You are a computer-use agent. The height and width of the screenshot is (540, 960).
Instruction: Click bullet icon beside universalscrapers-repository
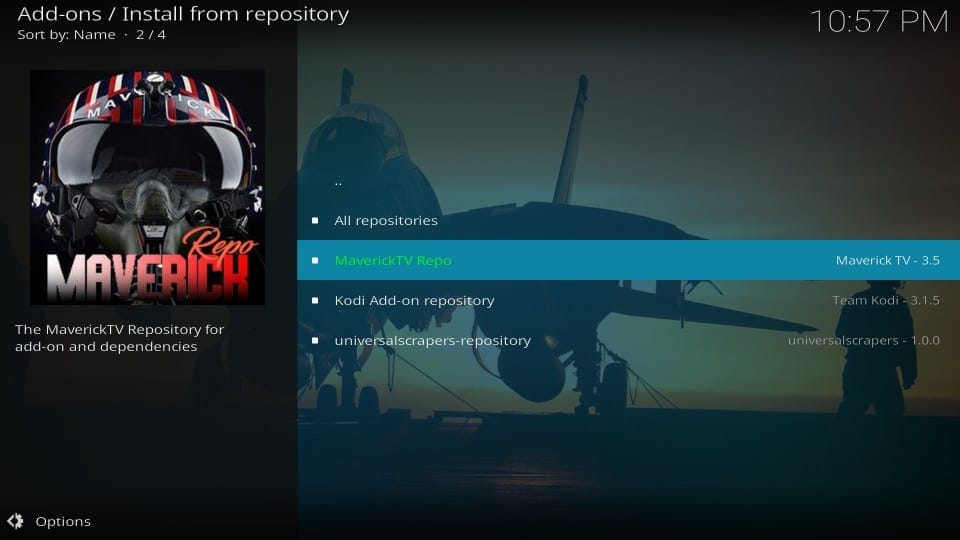(315, 340)
